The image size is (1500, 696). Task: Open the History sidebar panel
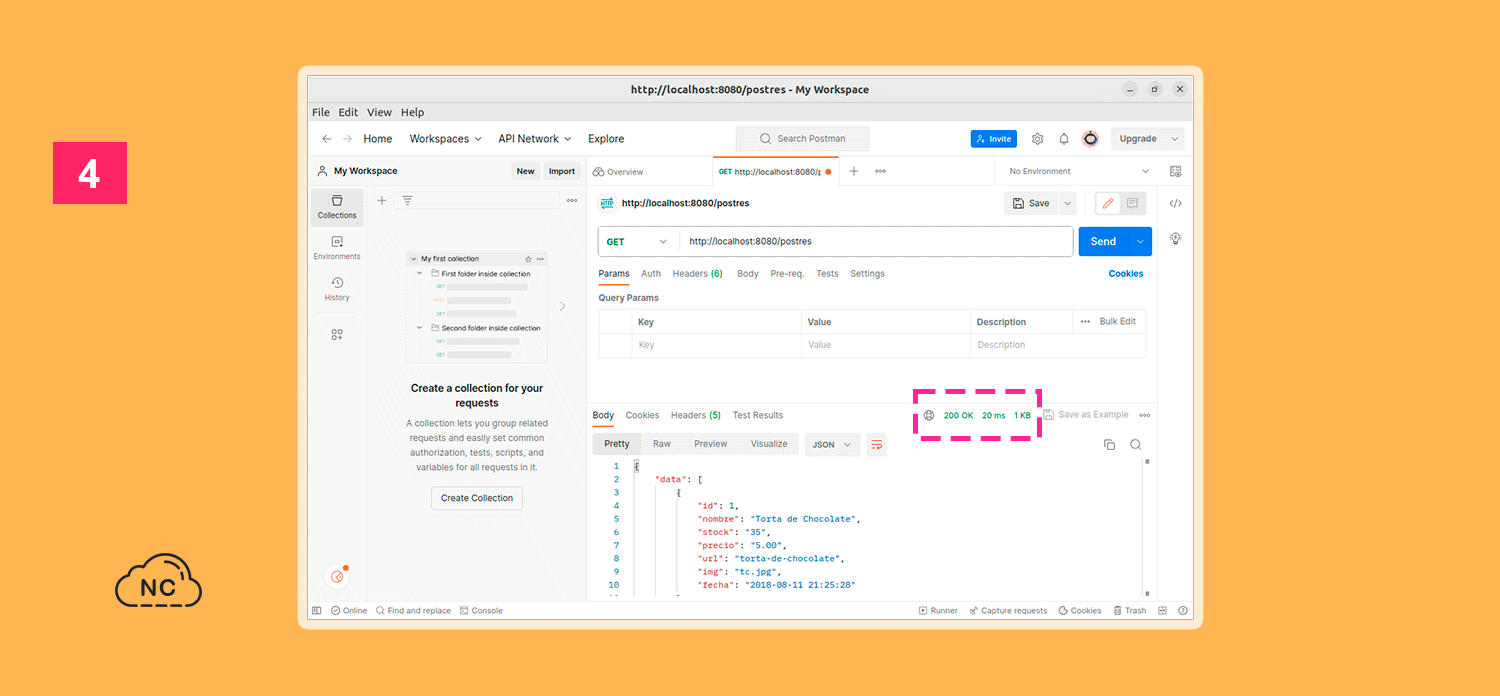tap(337, 289)
